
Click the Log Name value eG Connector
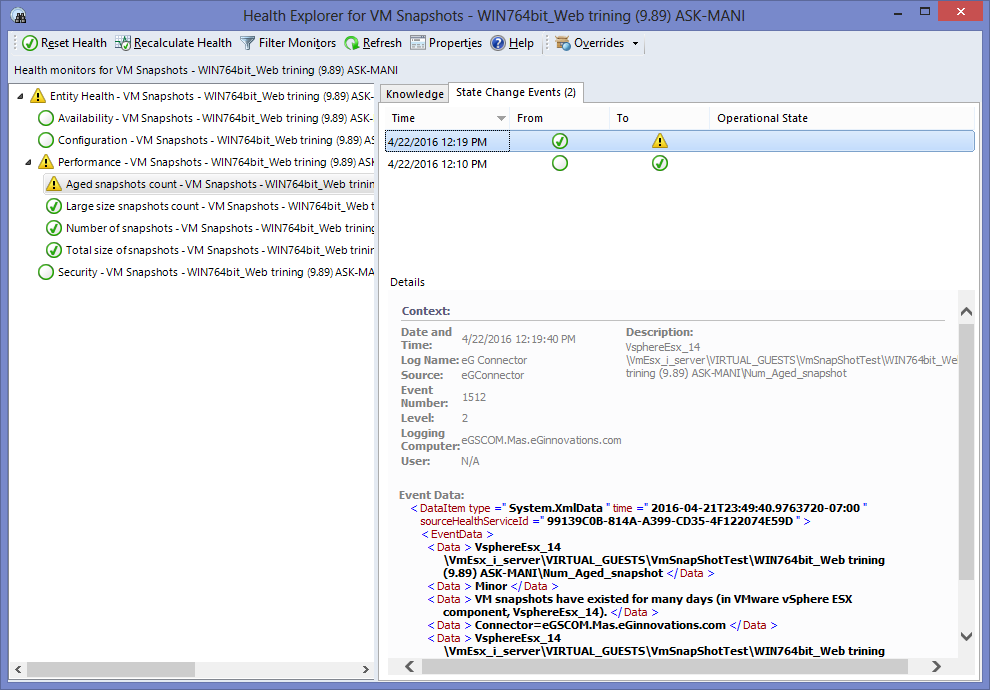(494, 360)
